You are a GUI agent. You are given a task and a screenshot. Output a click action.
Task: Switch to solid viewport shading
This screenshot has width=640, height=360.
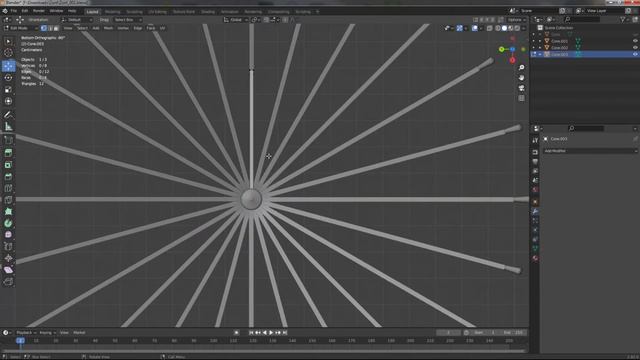(504, 28)
